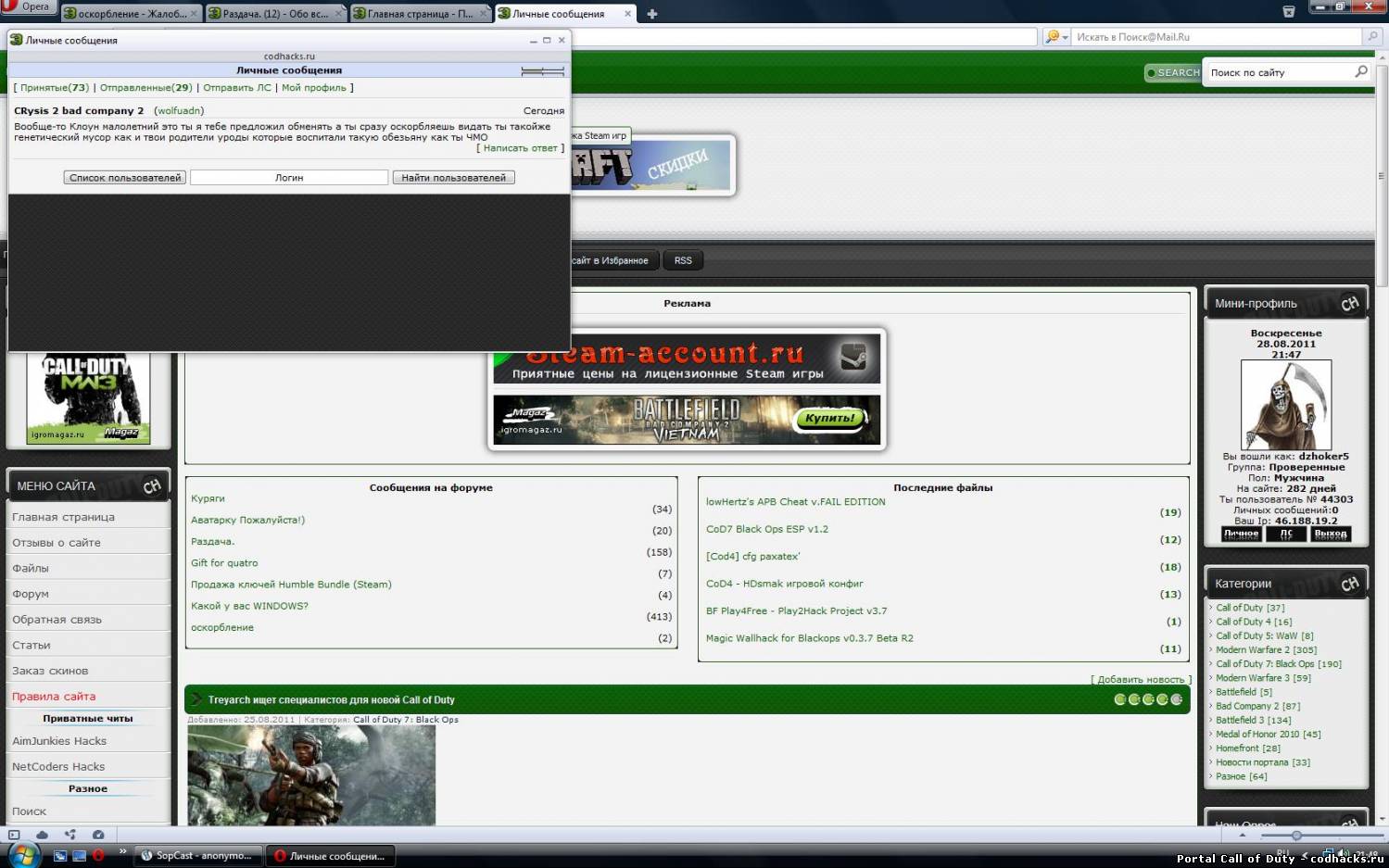The width and height of the screenshot is (1389, 868).
Task: Open forum thread 'Какой у вас WINDOWS?'
Action: 249,606
